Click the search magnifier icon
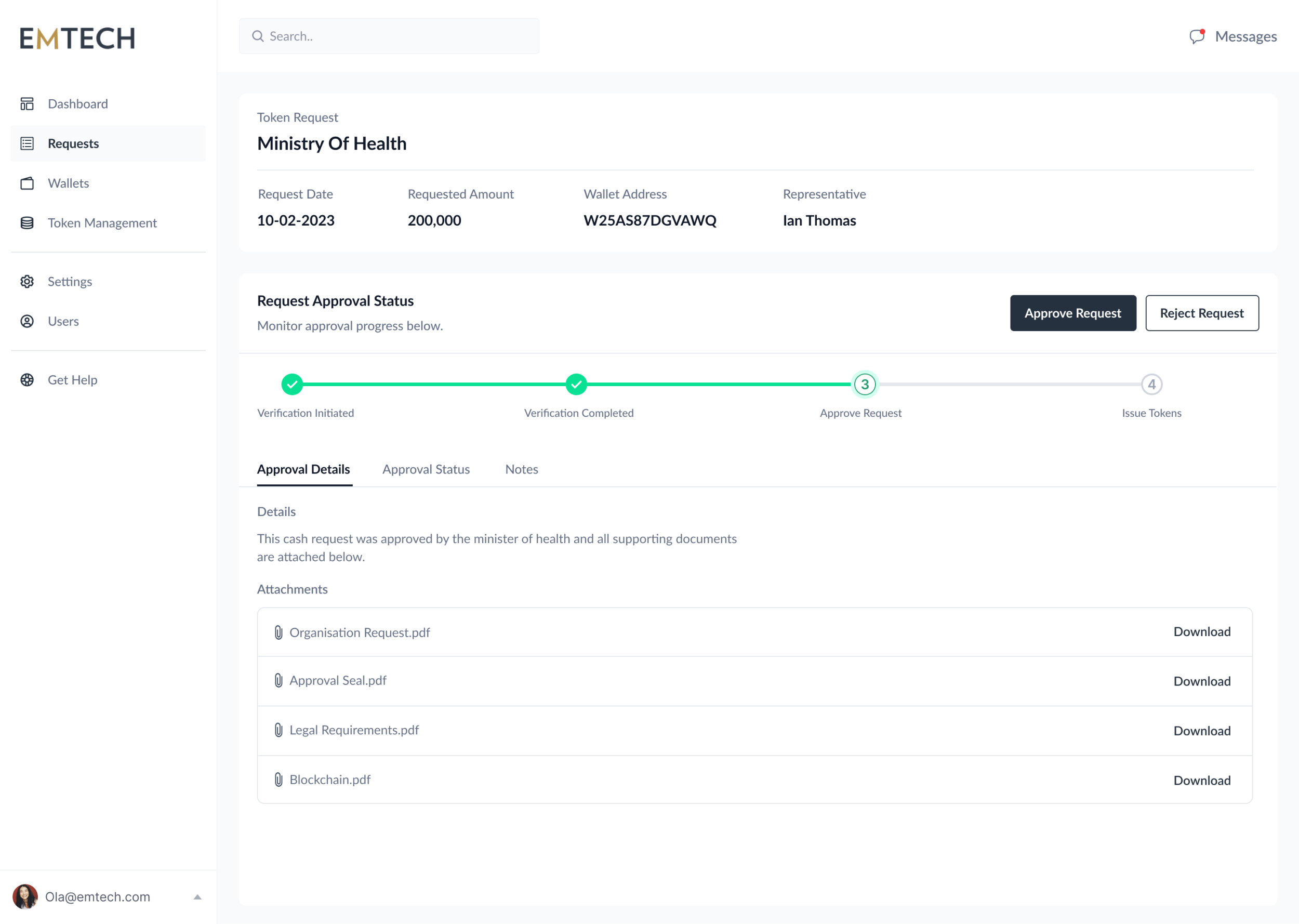1299x924 pixels. pos(258,36)
